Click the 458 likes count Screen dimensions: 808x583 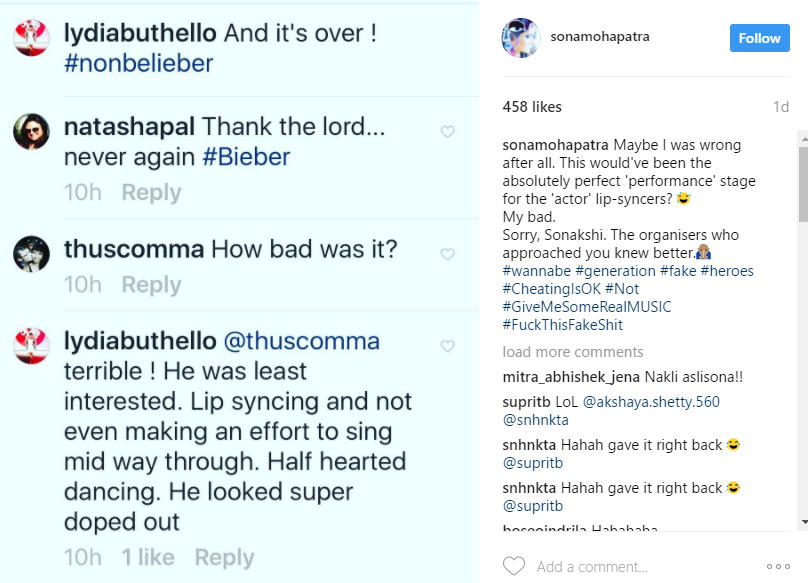click(532, 107)
